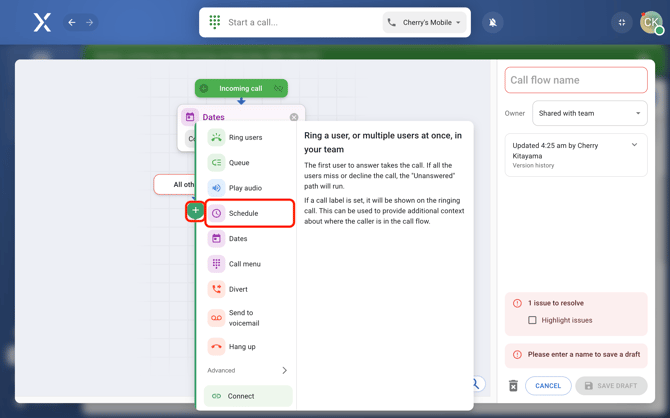Add a Play audio step

(x=244, y=188)
